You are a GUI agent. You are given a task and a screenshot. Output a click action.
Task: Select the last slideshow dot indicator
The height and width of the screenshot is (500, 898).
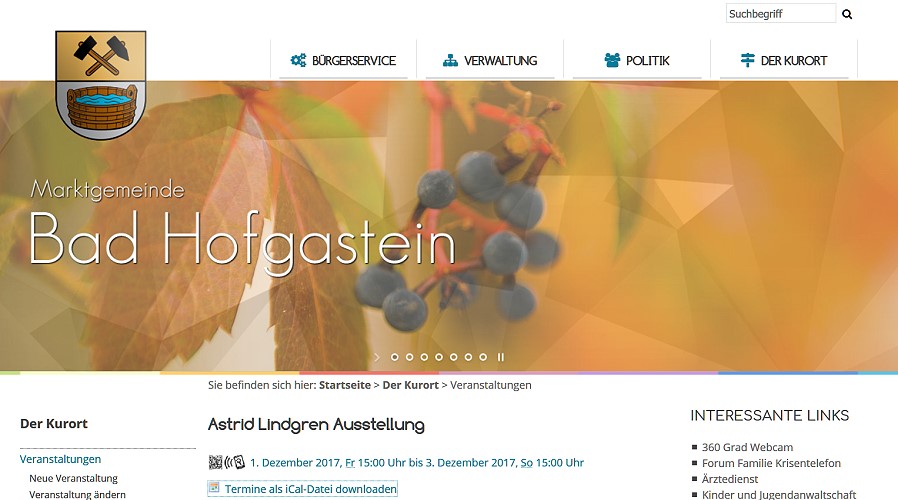483,357
